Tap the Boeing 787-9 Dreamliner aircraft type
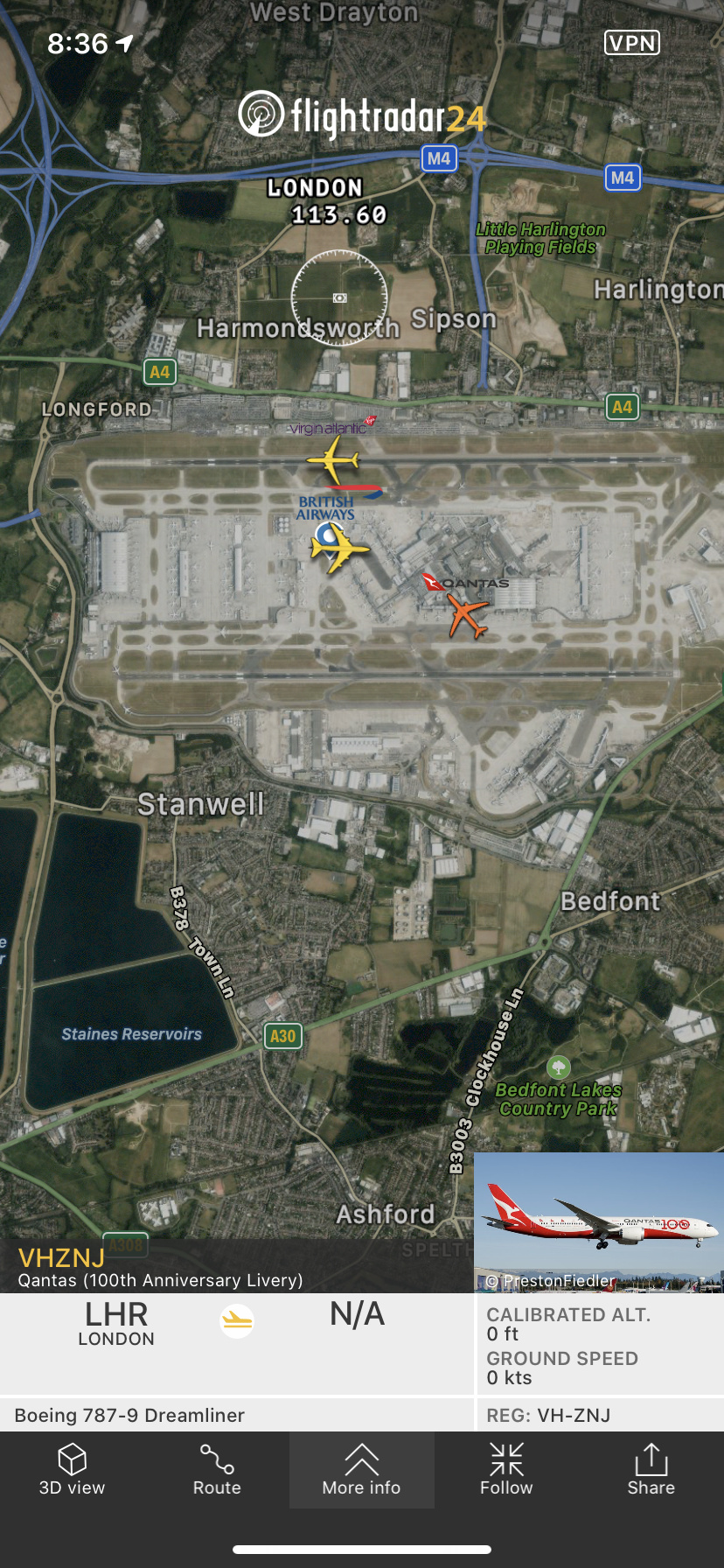This screenshot has width=724, height=1568. [129, 1415]
